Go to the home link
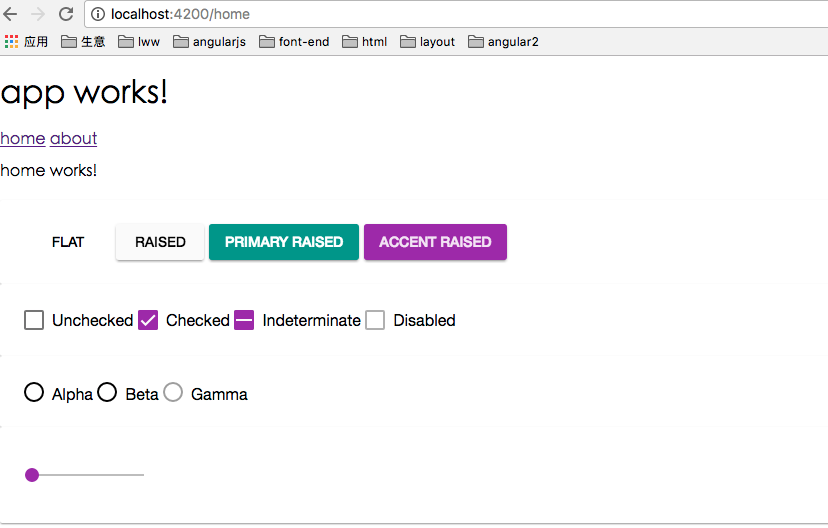This screenshot has height=528, width=828. (22, 138)
